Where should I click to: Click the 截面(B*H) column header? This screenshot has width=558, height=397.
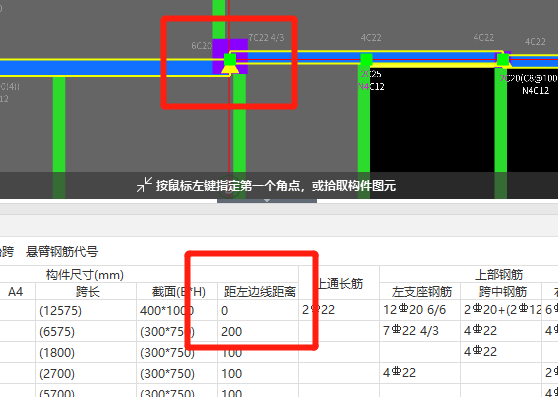(177, 292)
